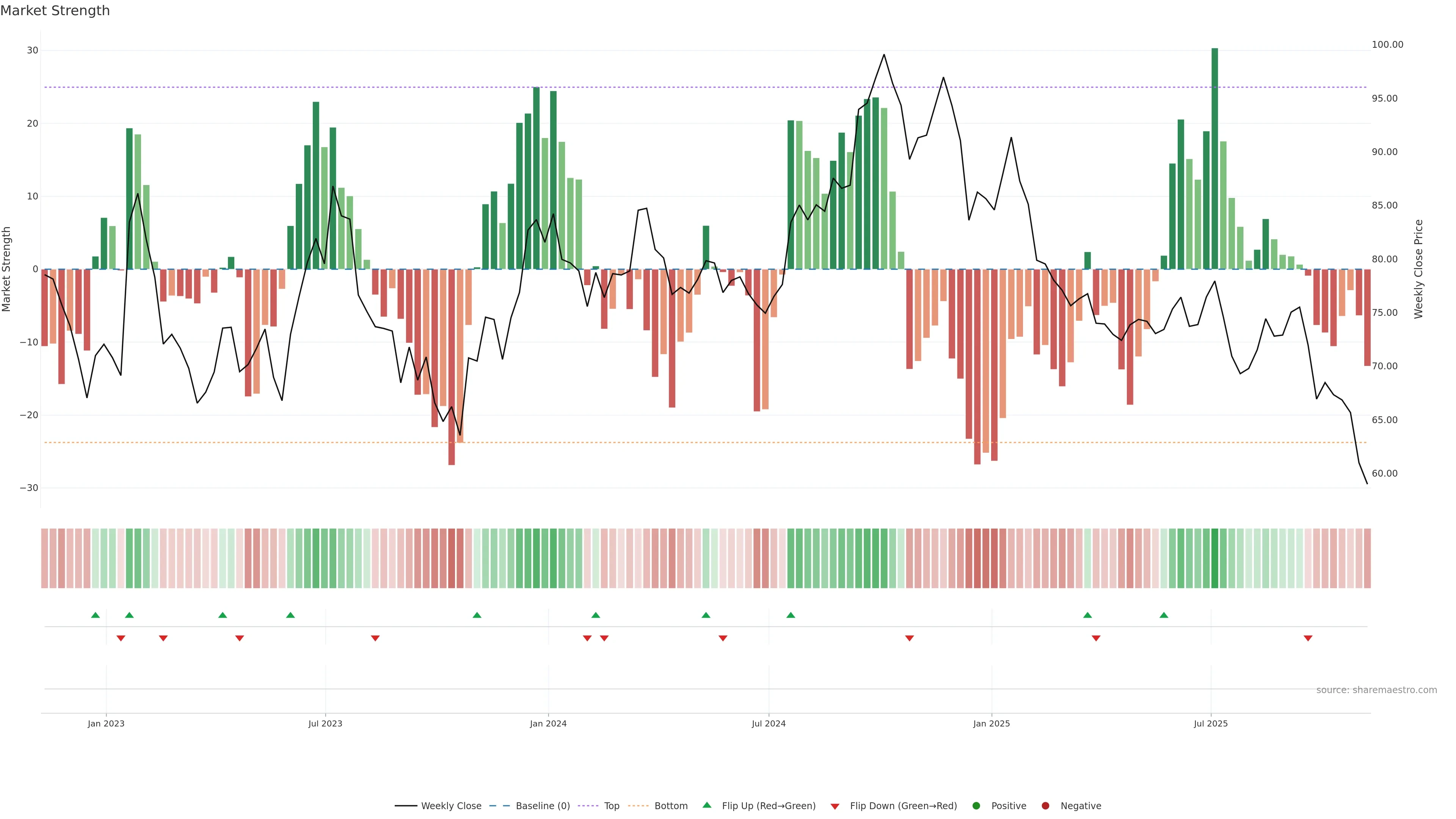Image resolution: width=1456 pixels, height=819 pixels.
Task: Click the Jan 2024 x-axis label
Action: tap(548, 723)
